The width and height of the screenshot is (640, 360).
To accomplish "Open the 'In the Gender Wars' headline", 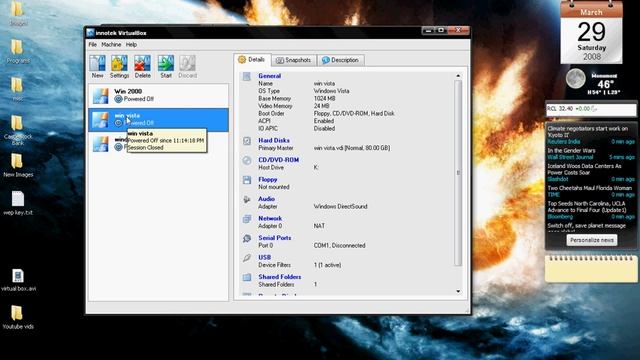I will click(571, 151).
